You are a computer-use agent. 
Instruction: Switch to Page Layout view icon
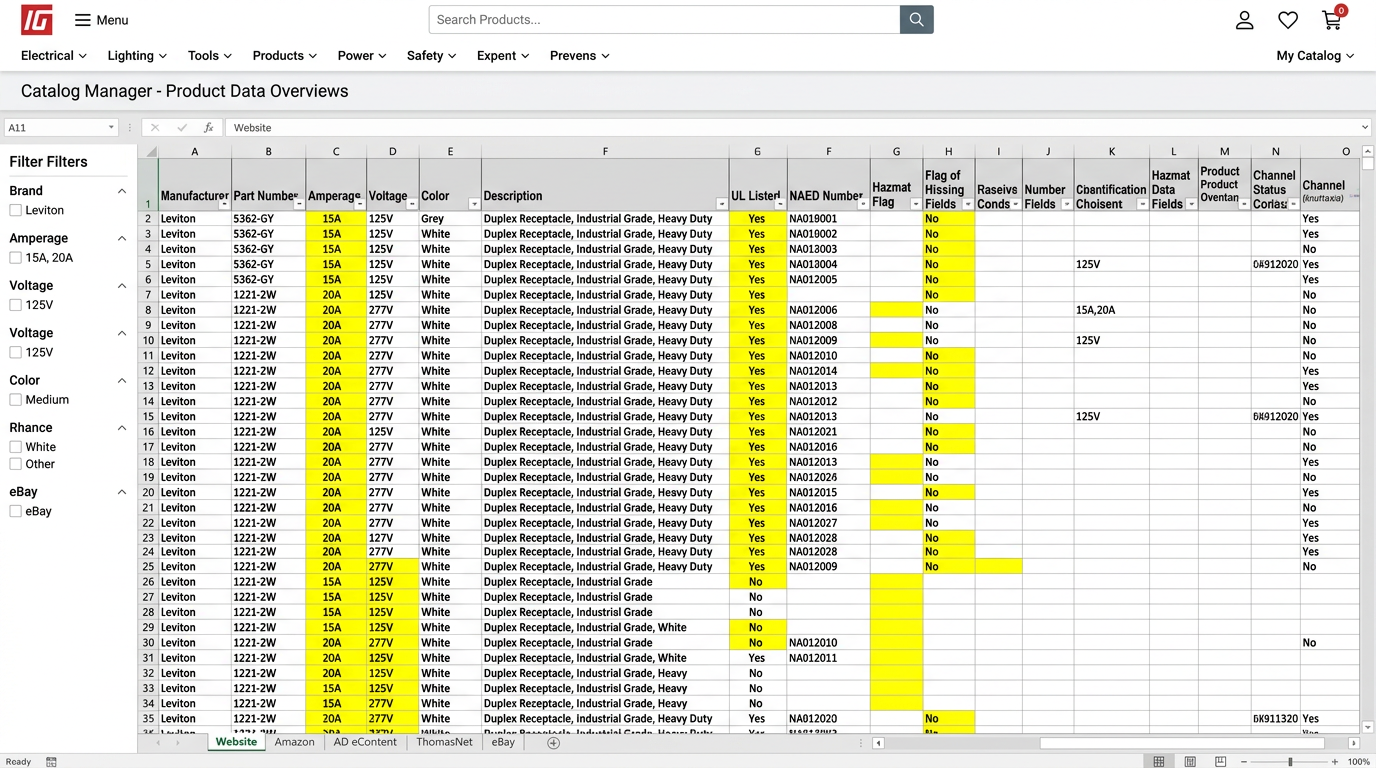click(1189, 762)
